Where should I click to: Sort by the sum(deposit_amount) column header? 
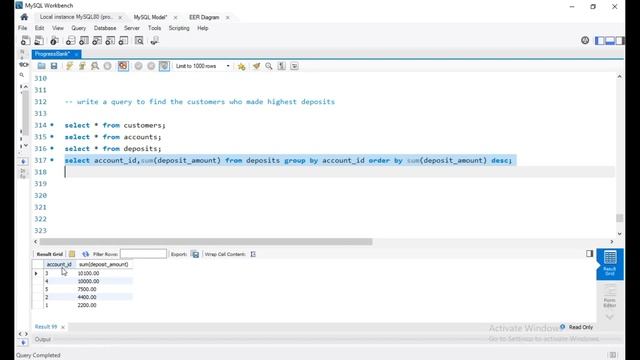point(104,264)
